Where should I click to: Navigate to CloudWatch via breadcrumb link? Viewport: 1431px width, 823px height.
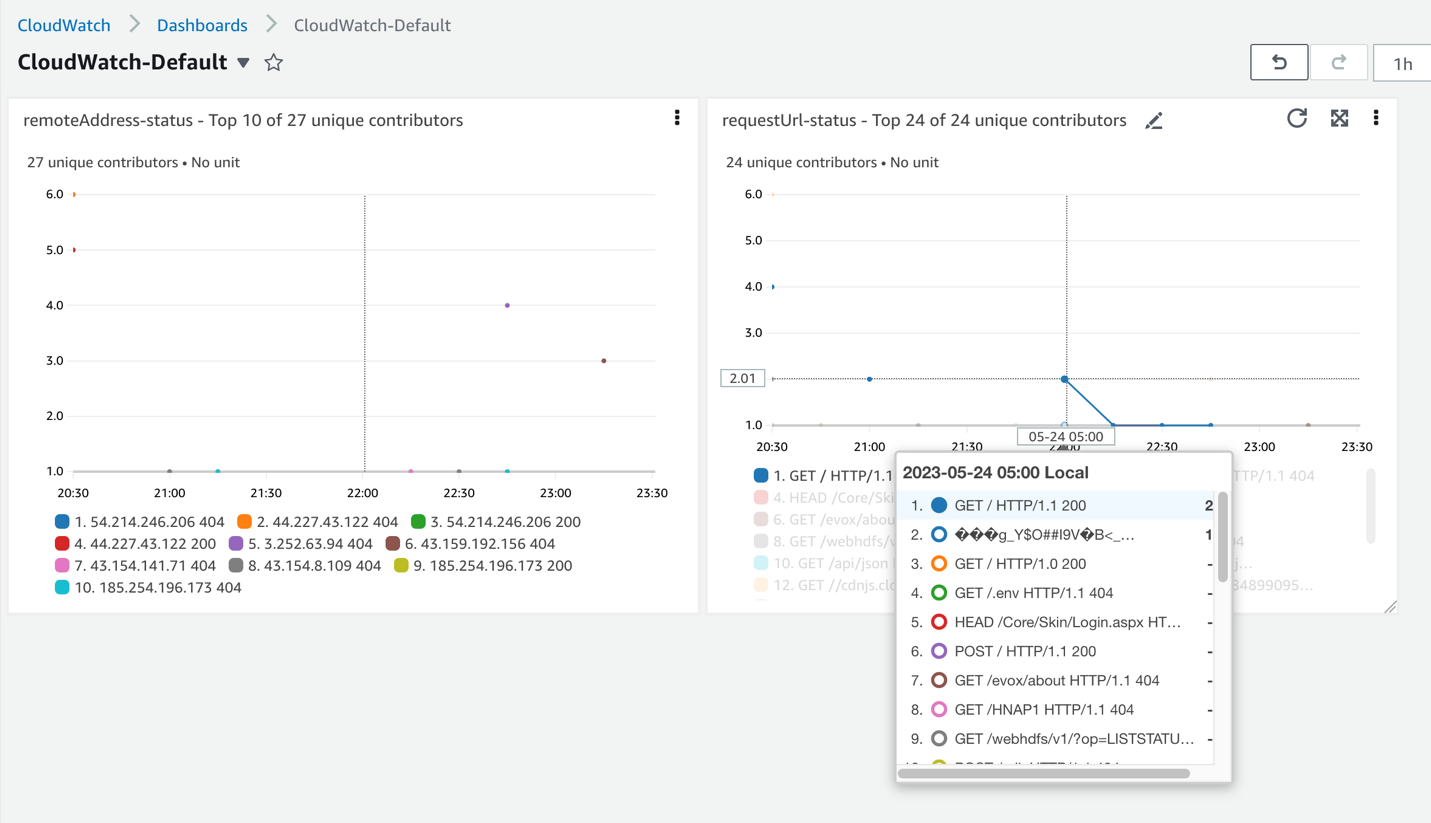[63, 25]
